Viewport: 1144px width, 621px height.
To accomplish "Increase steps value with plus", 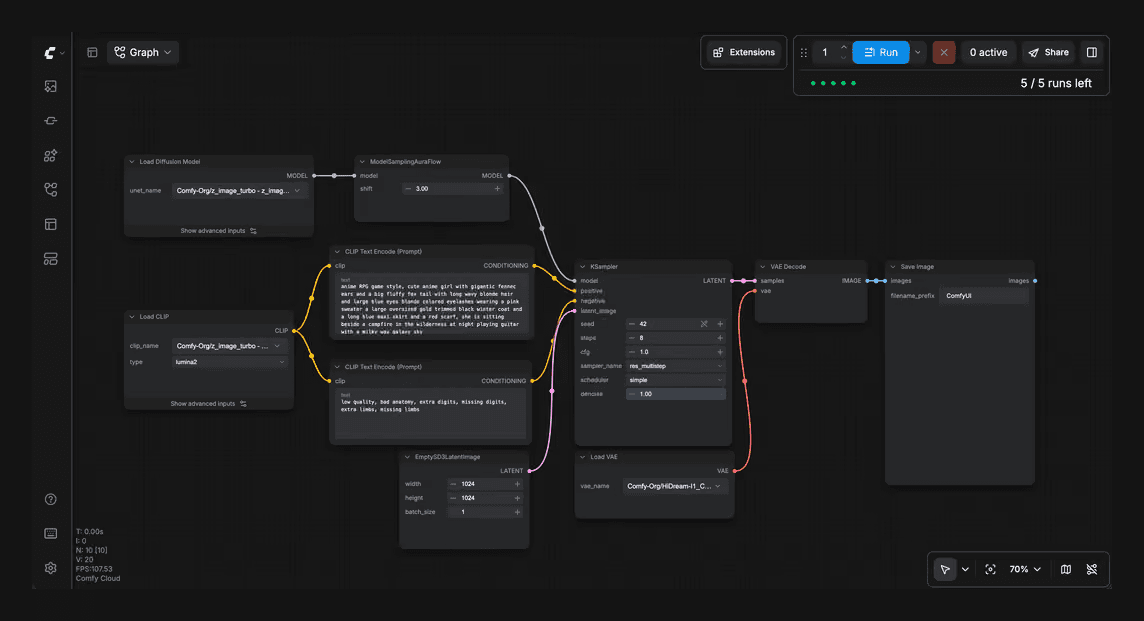I will click(720, 338).
